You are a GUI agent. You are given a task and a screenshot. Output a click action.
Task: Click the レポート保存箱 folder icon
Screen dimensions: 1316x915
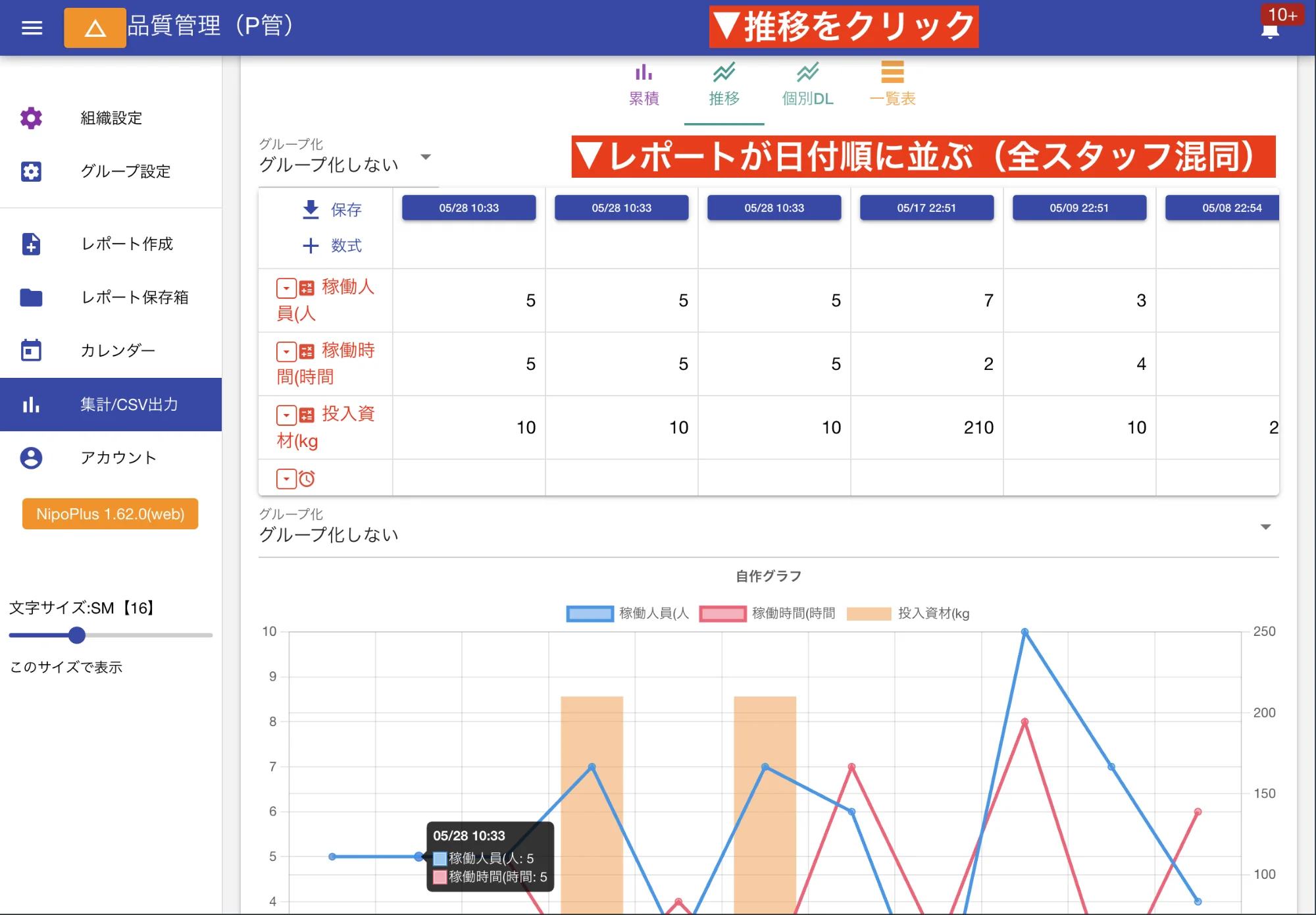point(31,298)
